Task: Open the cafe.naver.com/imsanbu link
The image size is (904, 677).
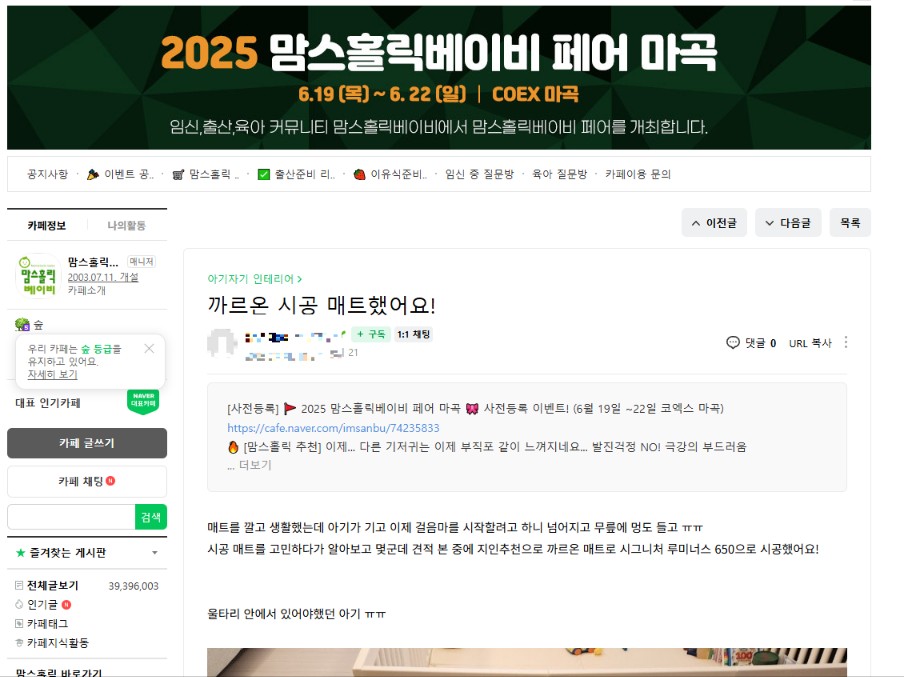Action: coord(333,428)
